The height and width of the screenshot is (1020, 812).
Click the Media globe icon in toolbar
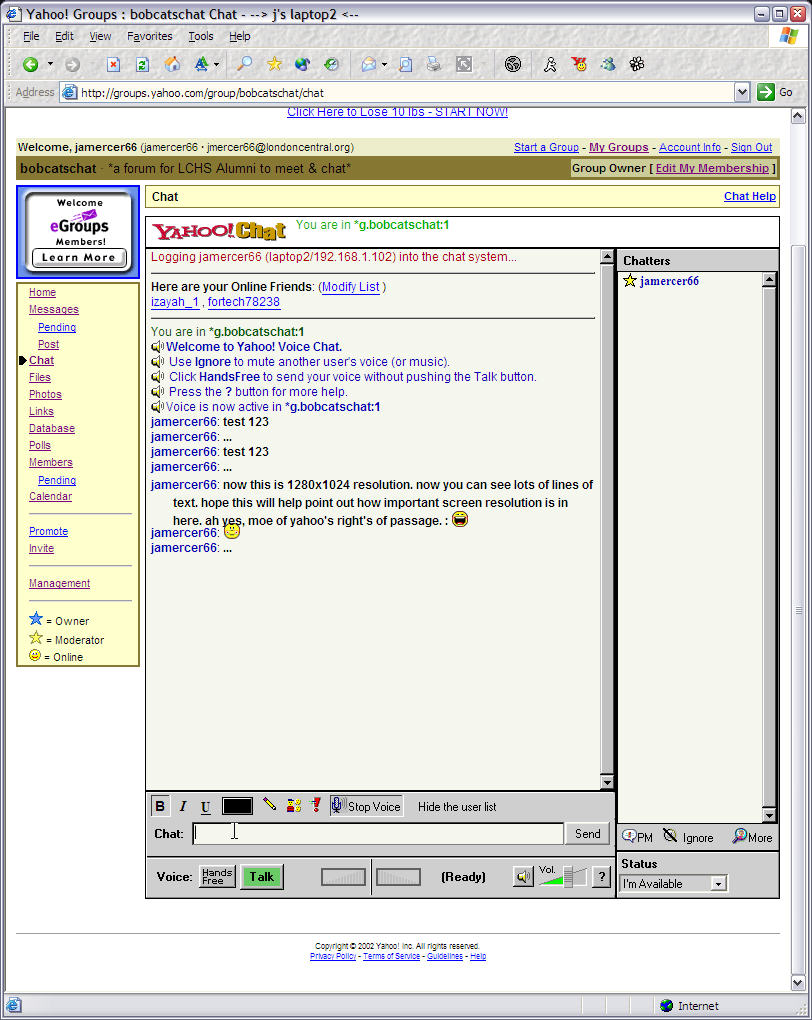pyautogui.click(x=302, y=64)
